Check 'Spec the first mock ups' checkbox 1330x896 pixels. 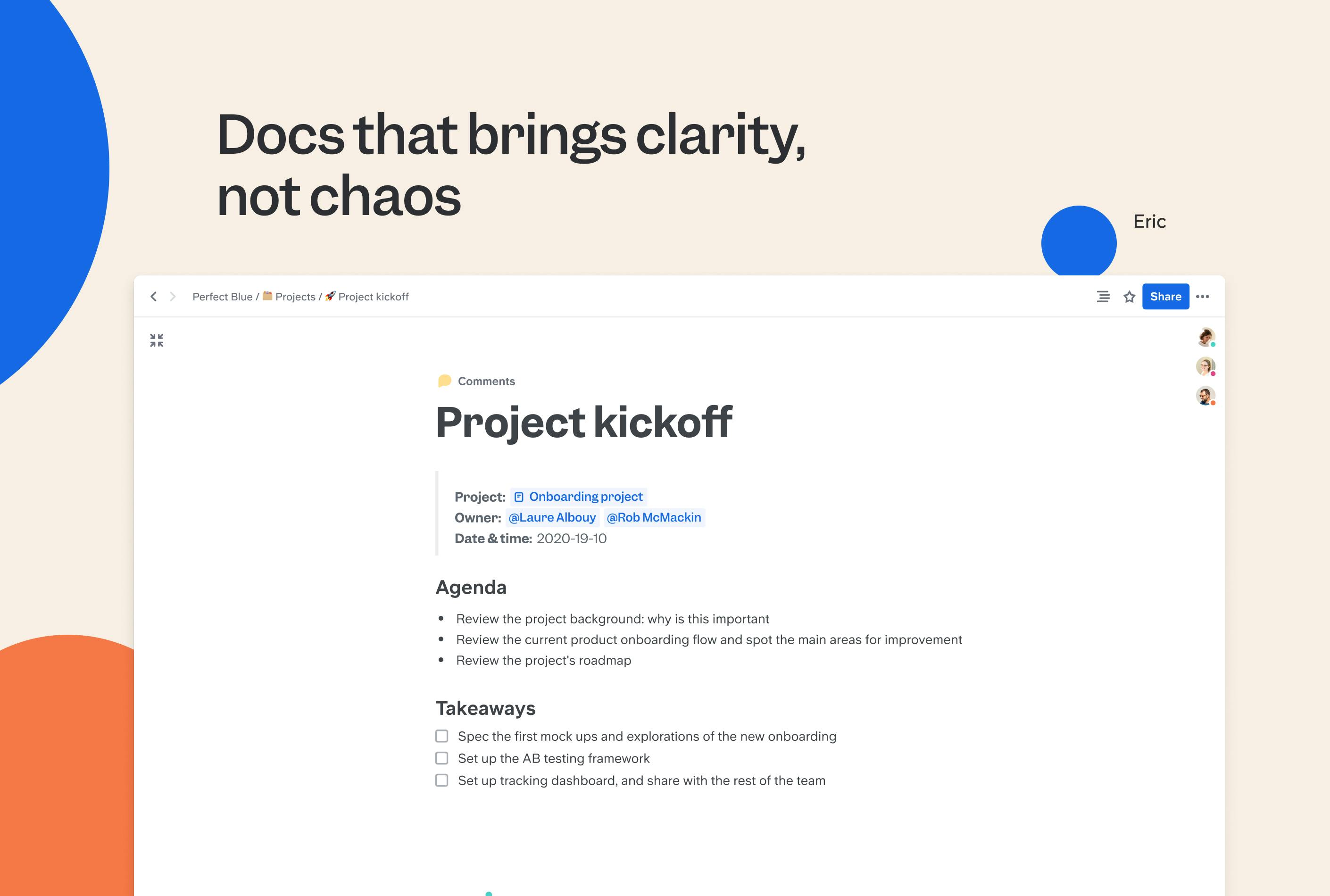coord(442,736)
